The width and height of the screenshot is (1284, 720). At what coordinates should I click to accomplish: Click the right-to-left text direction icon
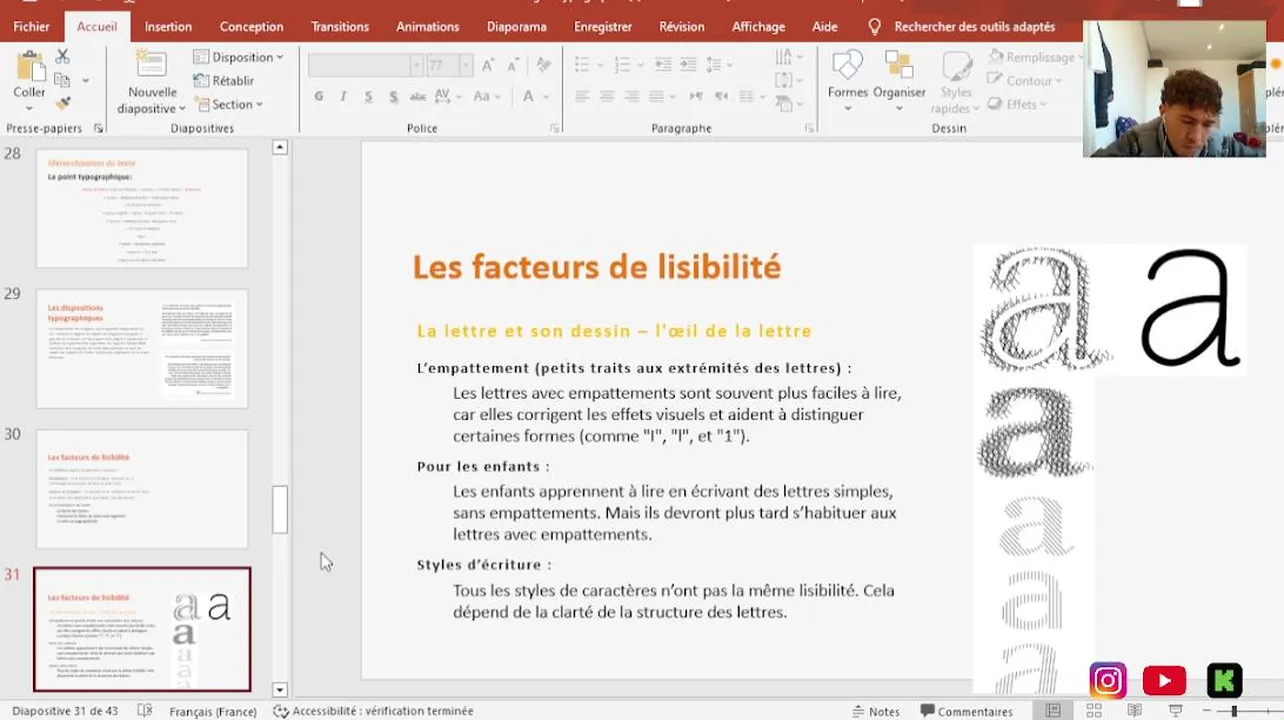721,97
